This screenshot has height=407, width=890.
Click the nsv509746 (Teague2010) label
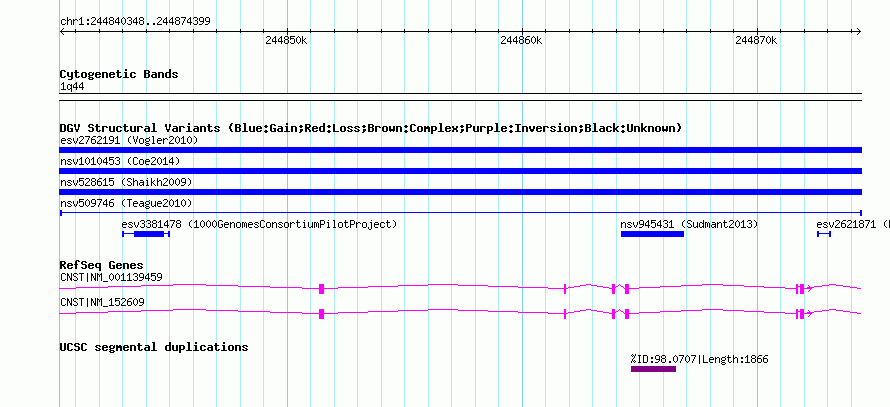(126, 203)
